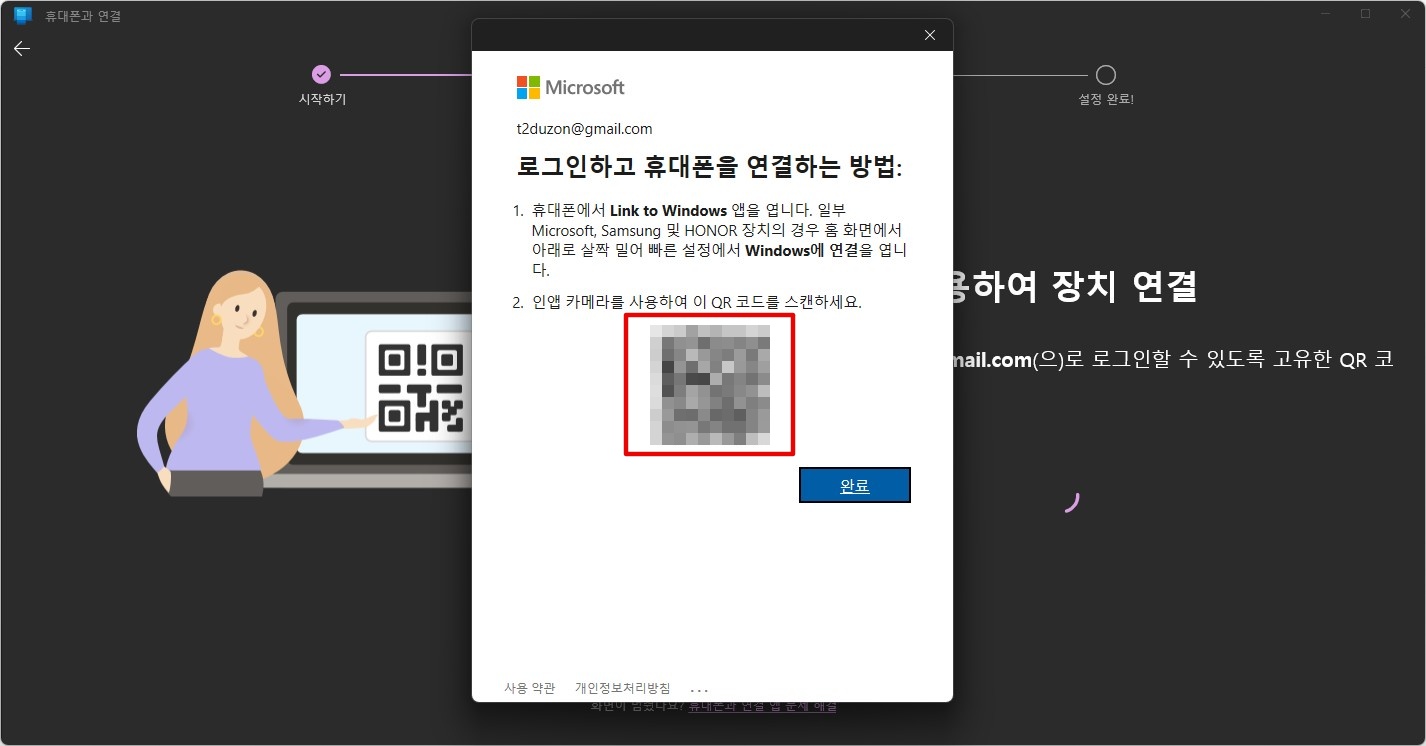Click the 설정 완료! step label
This screenshot has width=1426, height=746.
1106,100
